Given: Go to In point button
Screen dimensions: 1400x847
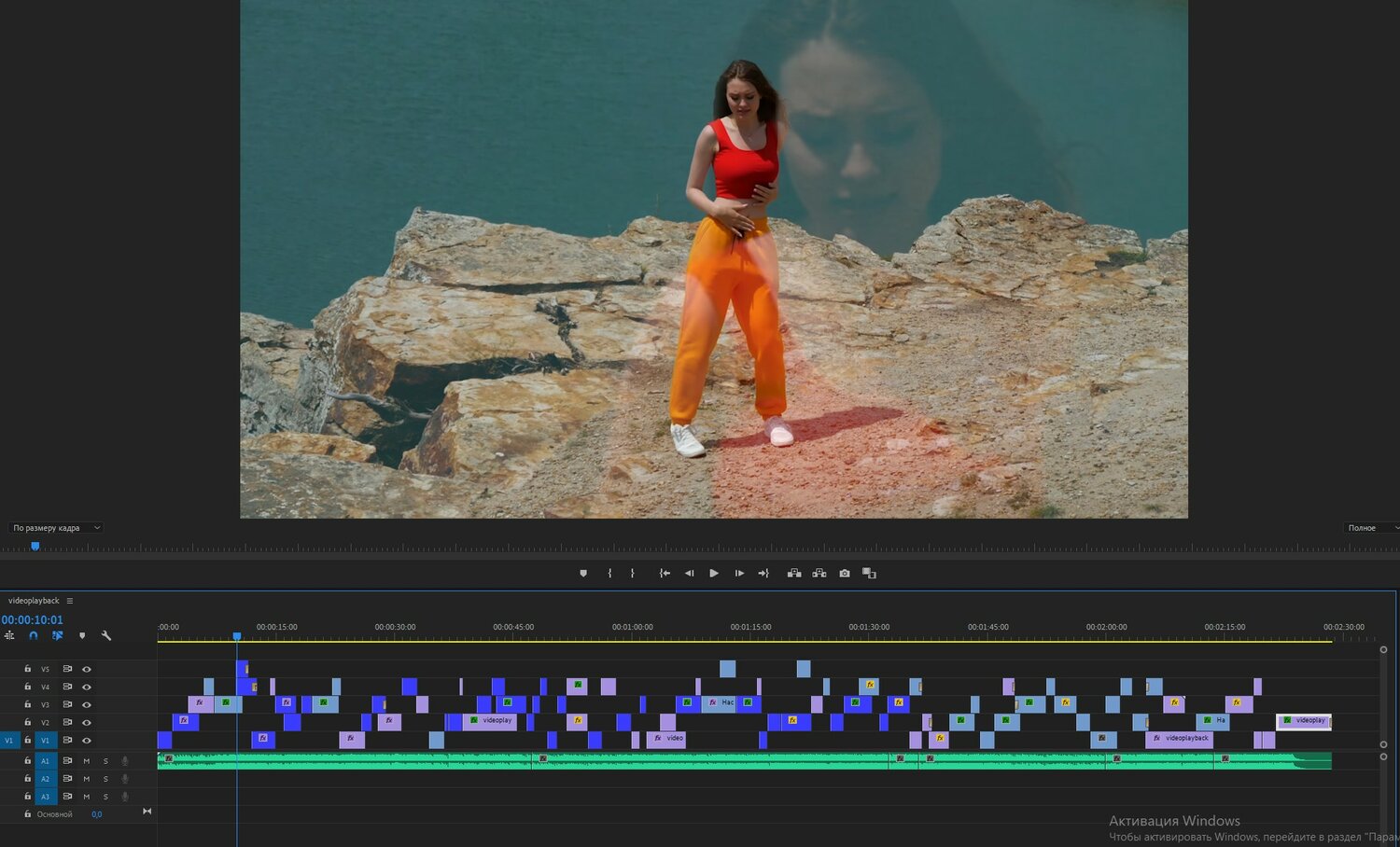Looking at the screenshot, I should tap(665, 574).
